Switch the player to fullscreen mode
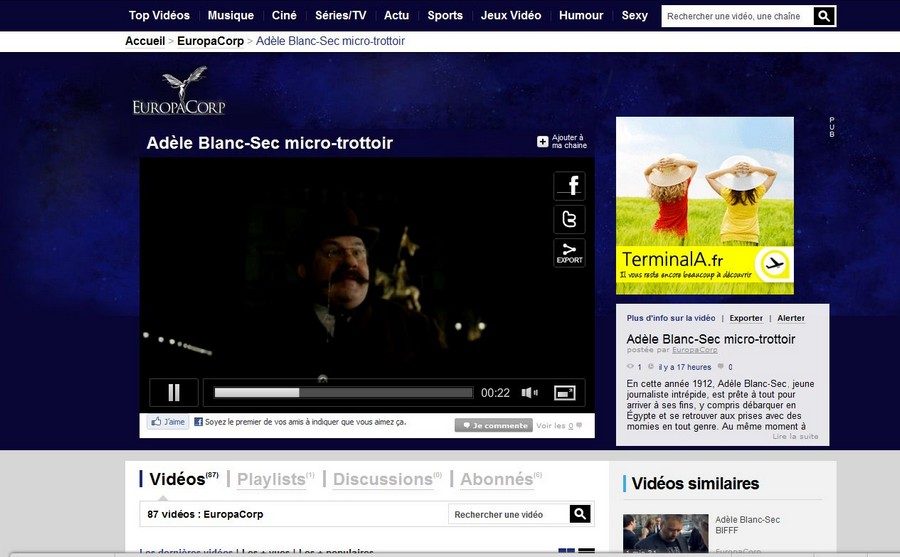 click(x=564, y=393)
